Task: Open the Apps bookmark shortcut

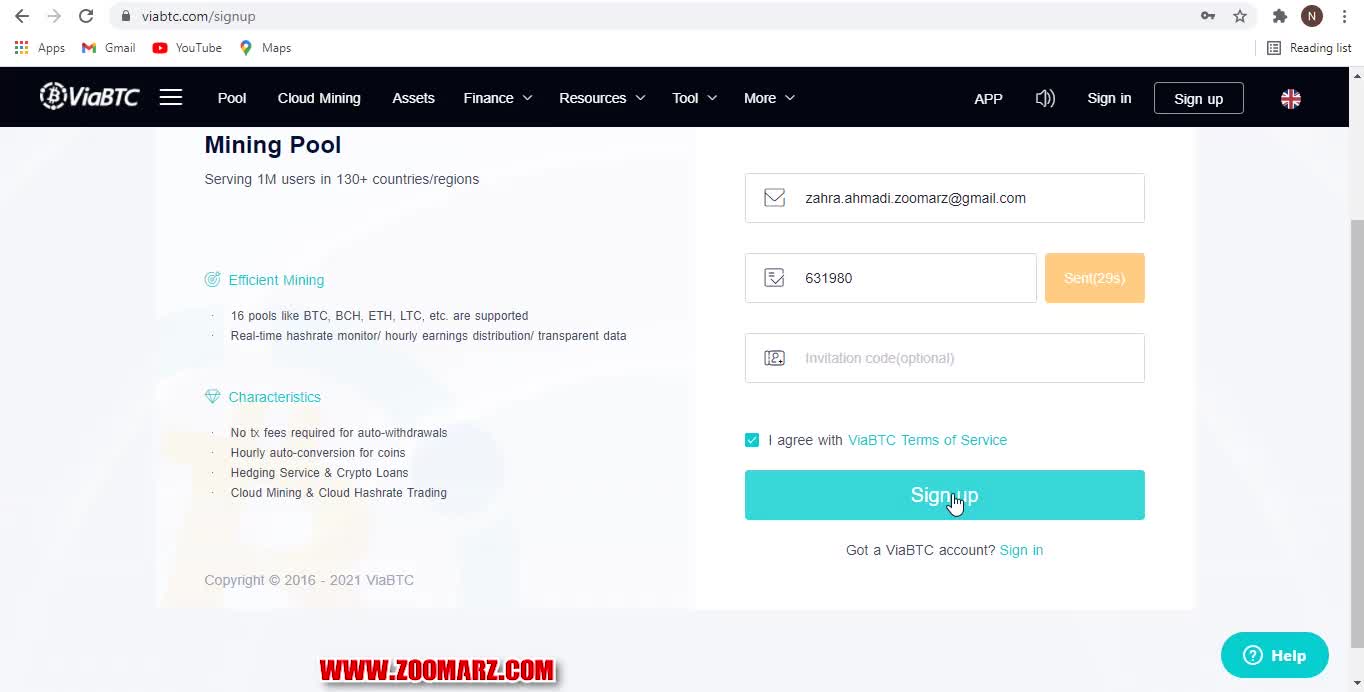Action: click(x=40, y=48)
